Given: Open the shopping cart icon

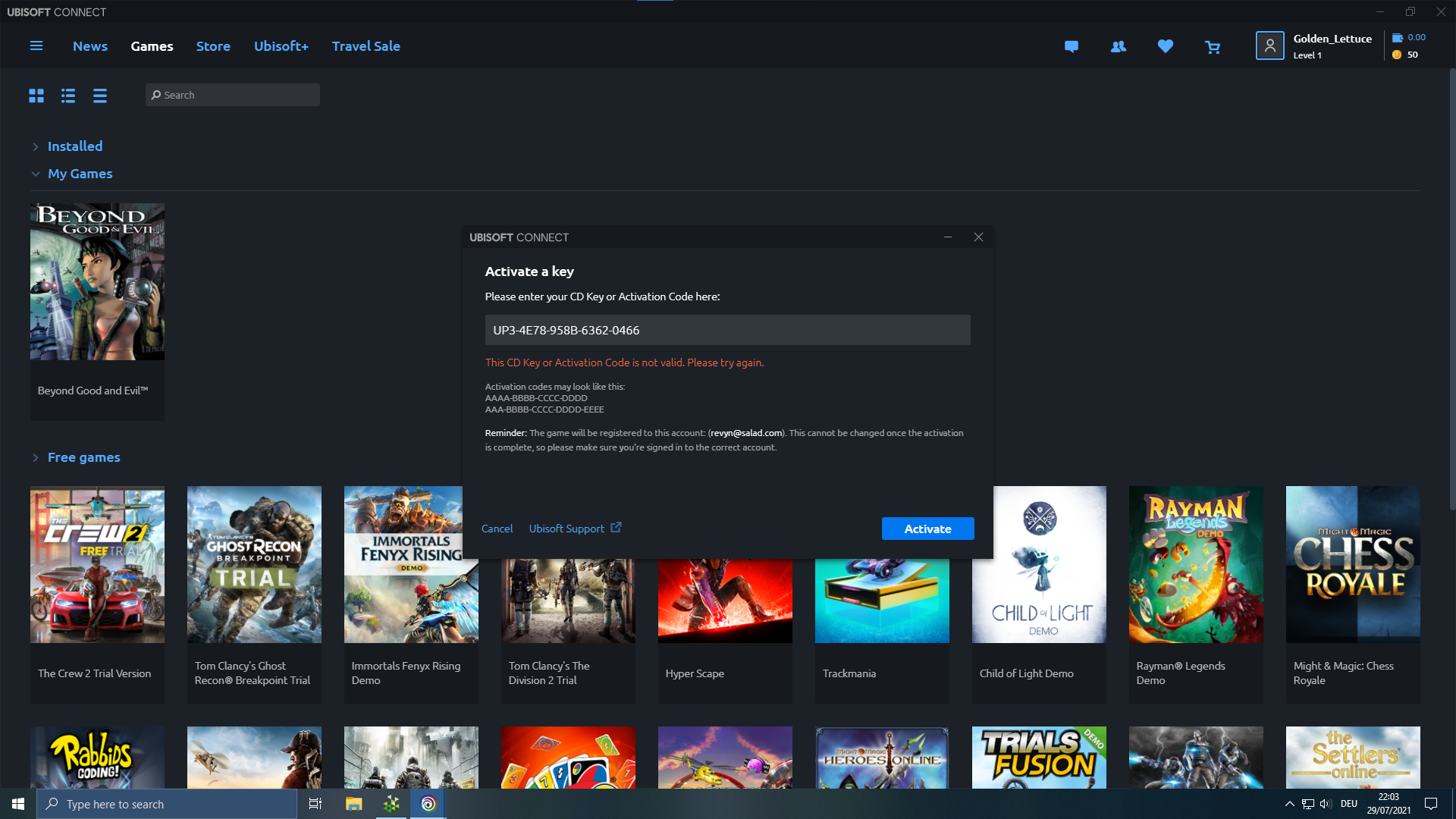Looking at the screenshot, I should pyautogui.click(x=1213, y=47).
